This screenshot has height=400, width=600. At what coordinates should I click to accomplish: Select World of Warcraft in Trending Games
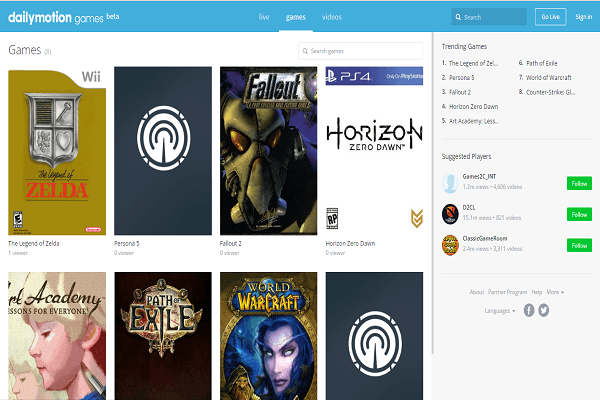(548, 78)
